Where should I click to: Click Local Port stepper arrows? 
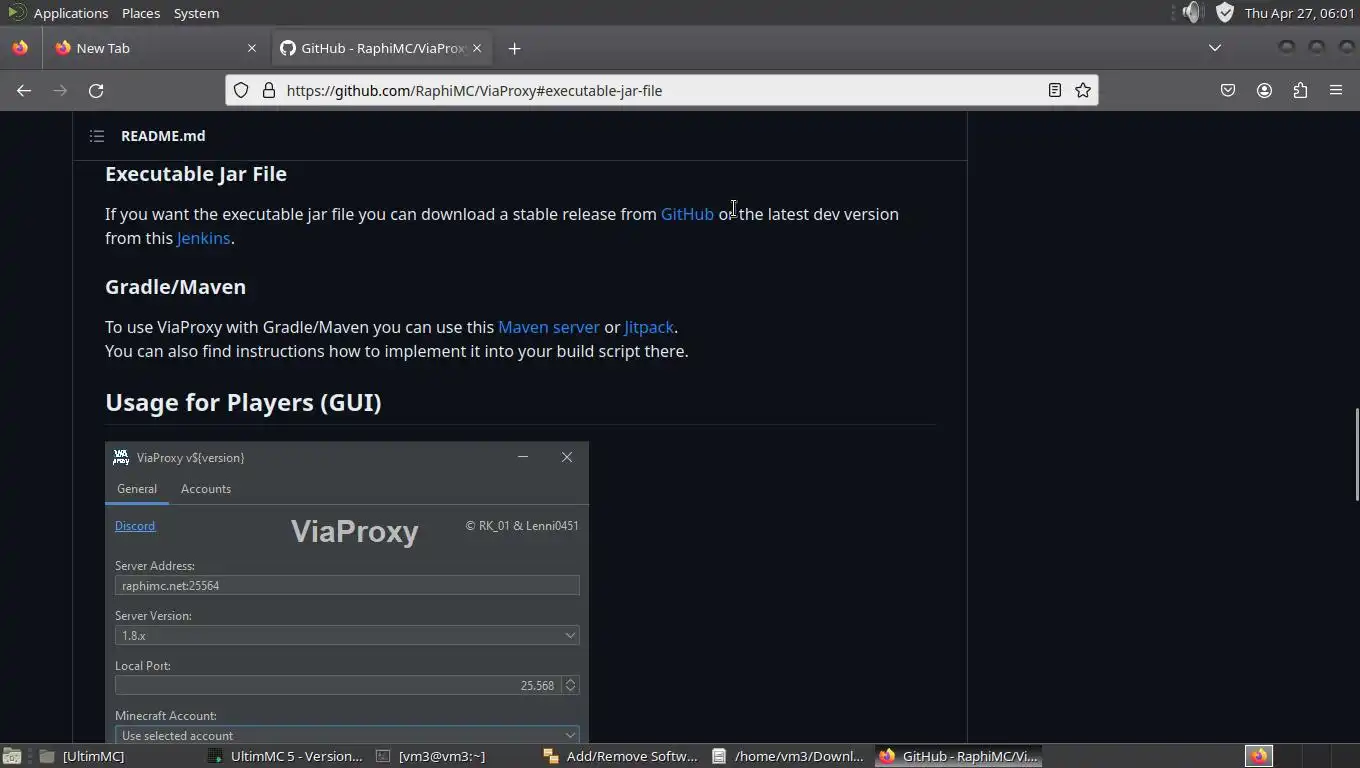tap(570, 685)
